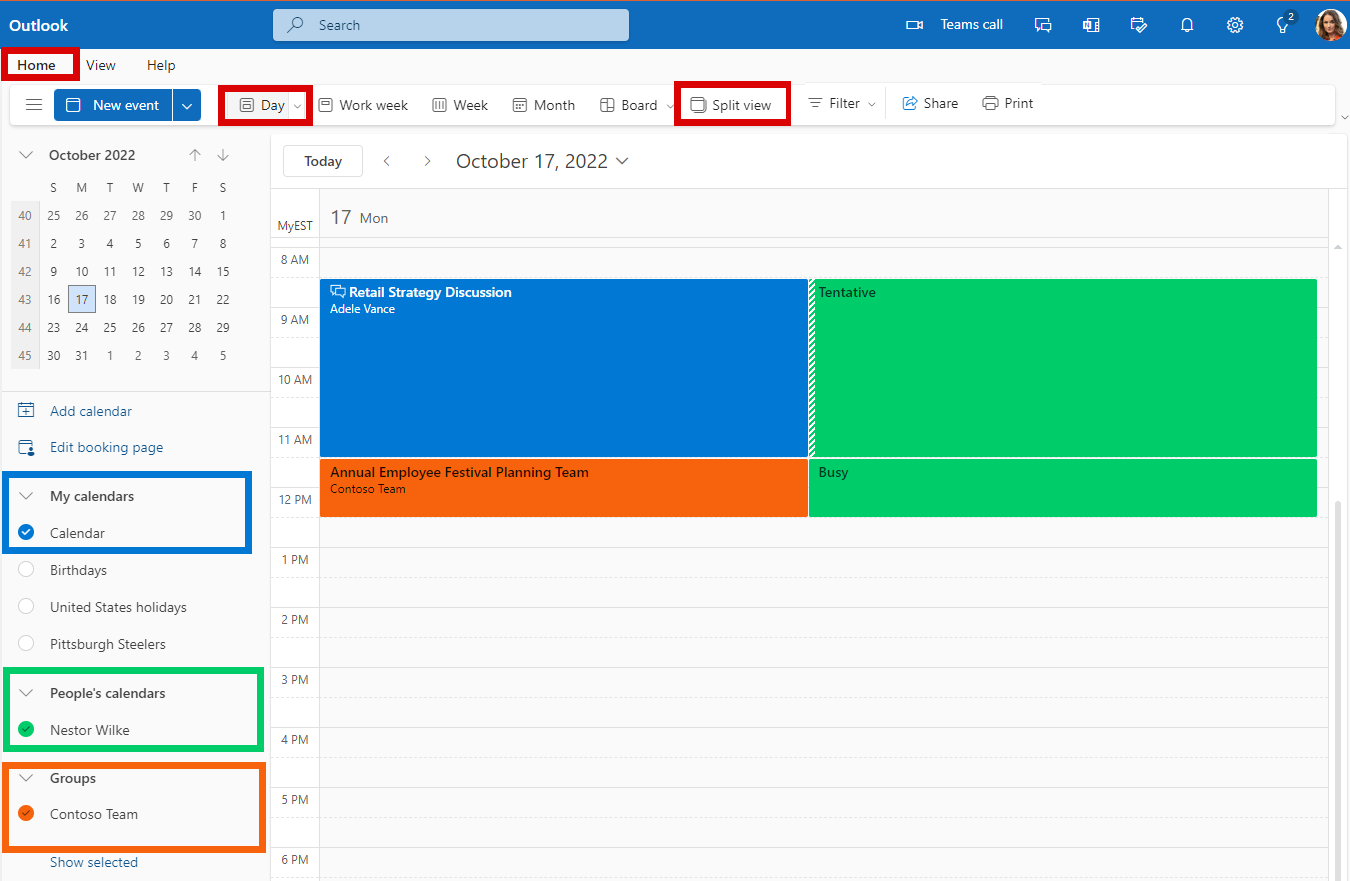Image resolution: width=1350 pixels, height=881 pixels.
Task: Enable Pittsburgh Steelers calendar
Action: 27,644
